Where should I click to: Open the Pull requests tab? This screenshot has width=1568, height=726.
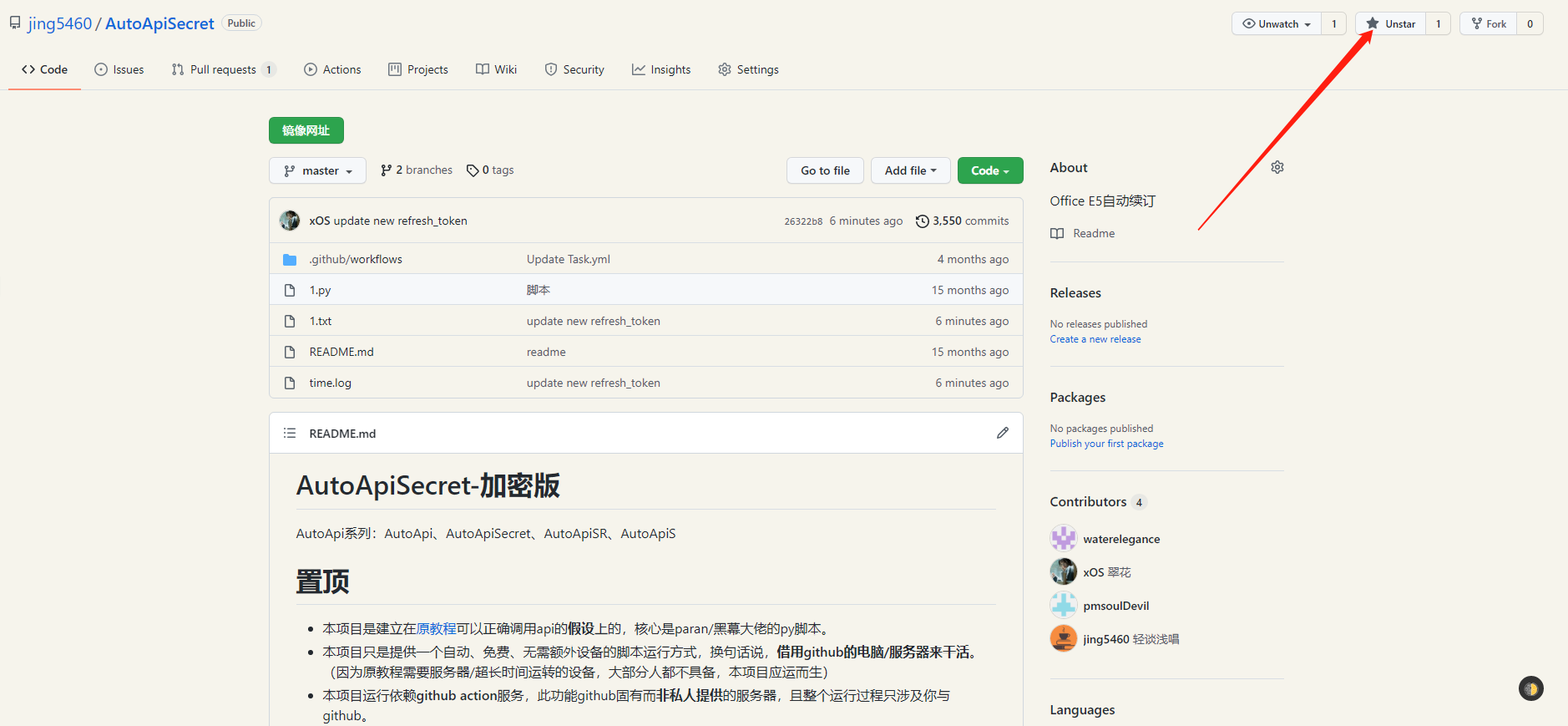[223, 69]
